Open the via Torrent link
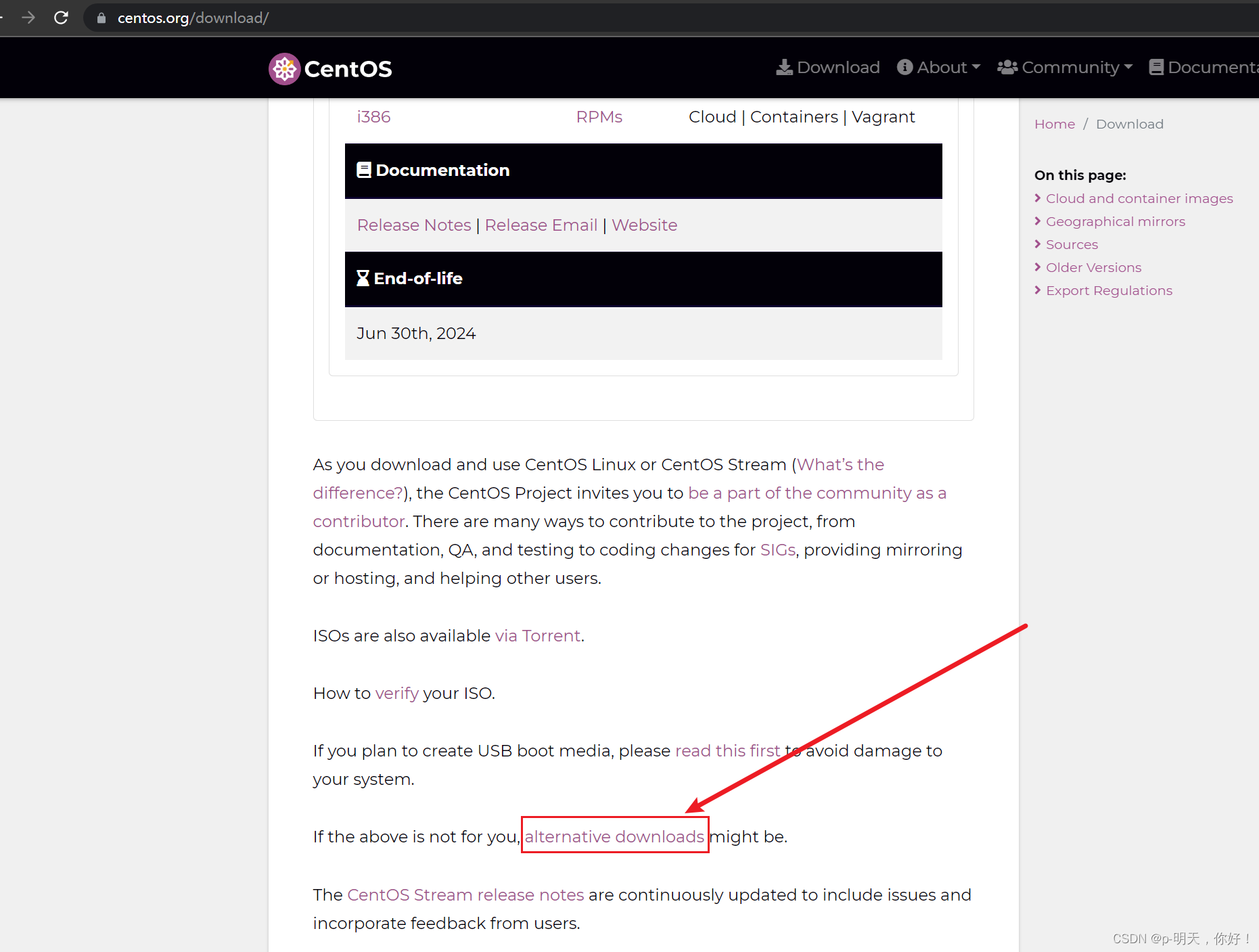The image size is (1259, 952). click(x=538, y=636)
